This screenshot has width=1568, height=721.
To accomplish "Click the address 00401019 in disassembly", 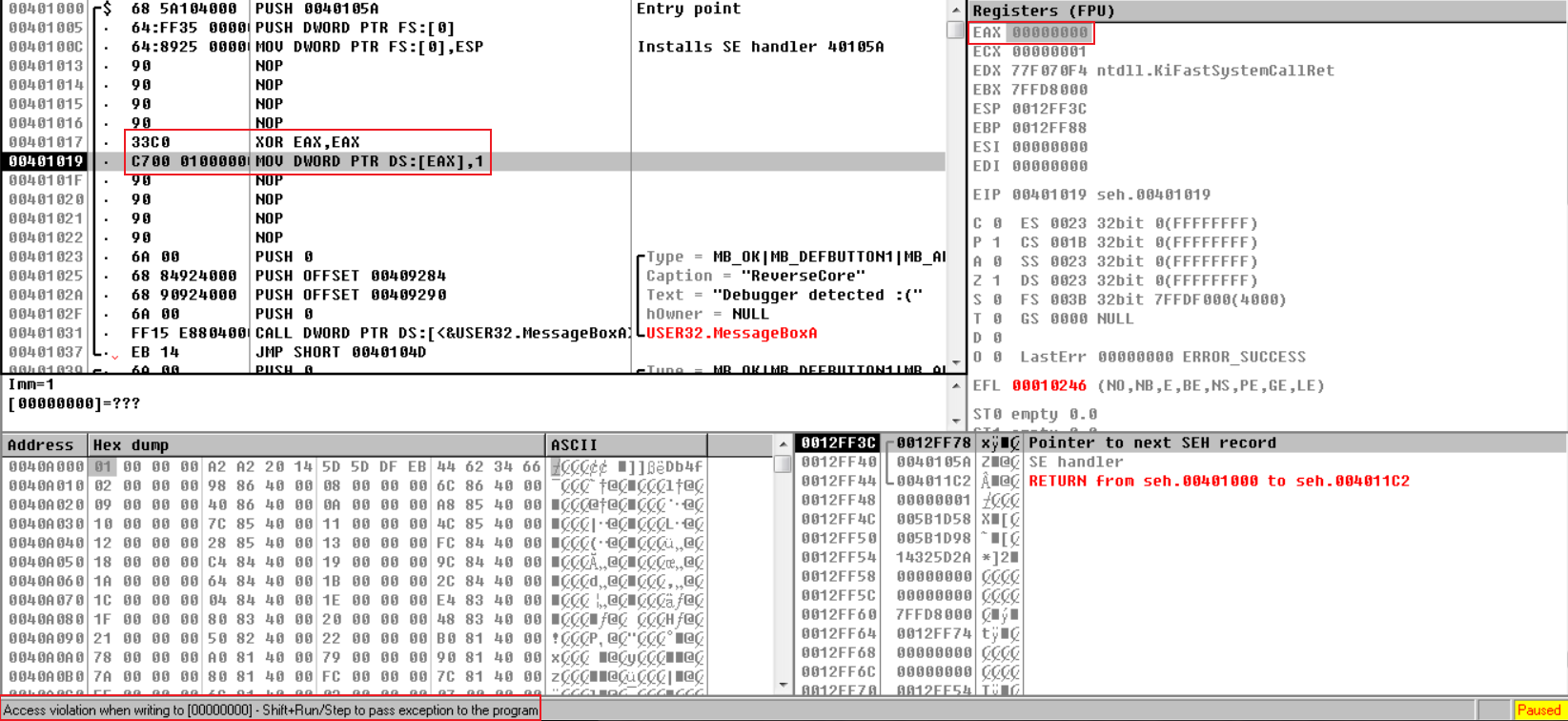I will click(46, 161).
